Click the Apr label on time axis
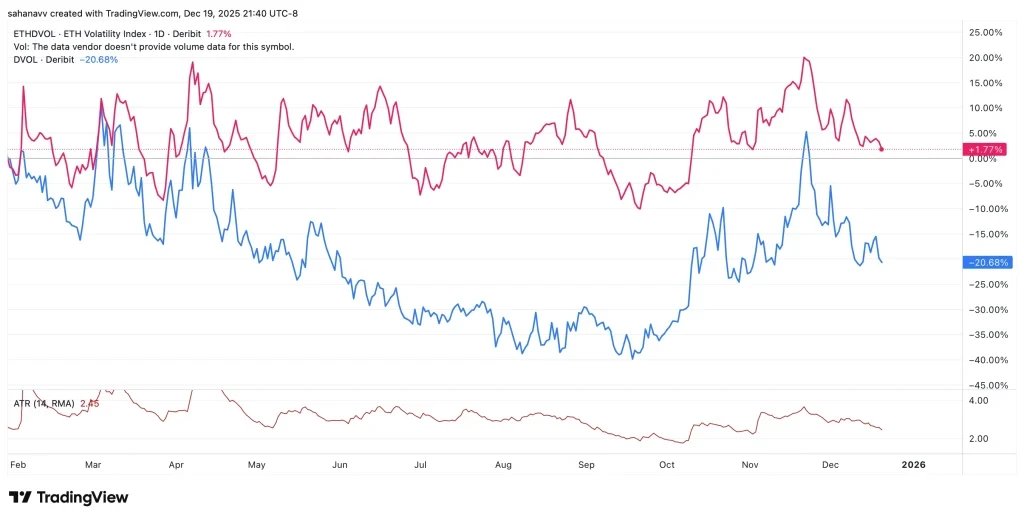The width and height of the screenshot is (1024, 520). pyautogui.click(x=177, y=465)
